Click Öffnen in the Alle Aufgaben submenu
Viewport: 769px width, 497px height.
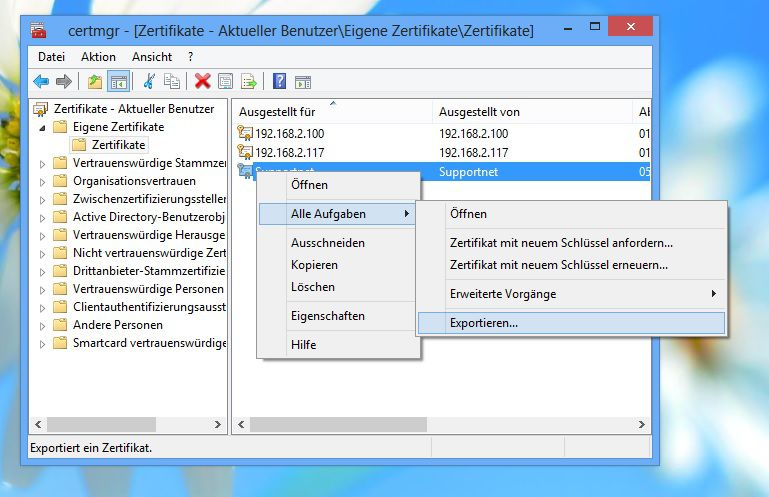[x=571, y=214]
